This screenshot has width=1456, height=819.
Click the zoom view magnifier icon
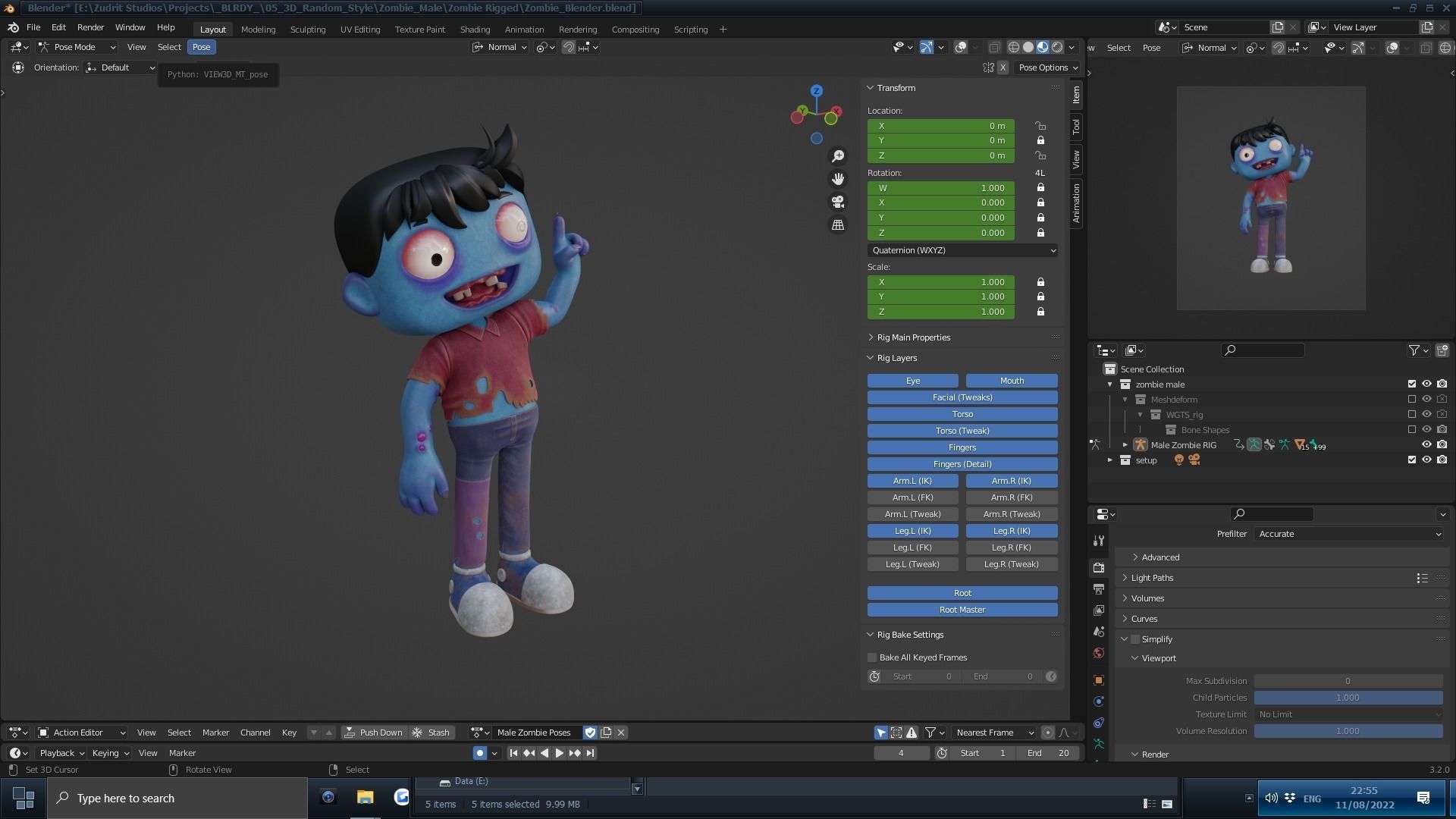click(838, 156)
